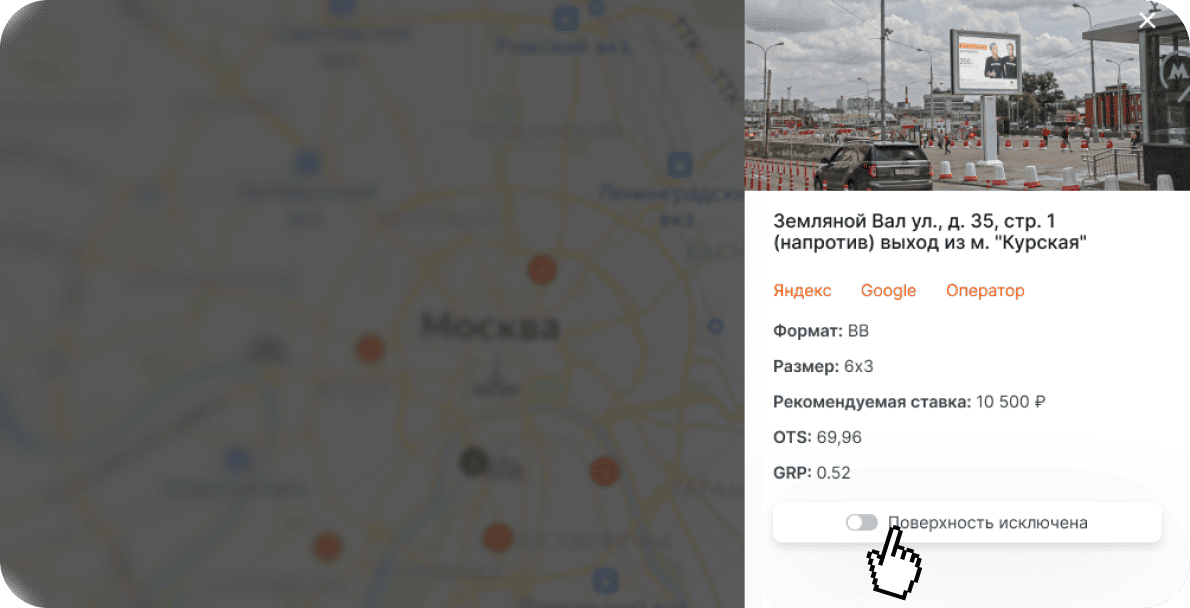Click the Kremlin landmark icon under Москва

pyautogui.click(x=496, y=378)
